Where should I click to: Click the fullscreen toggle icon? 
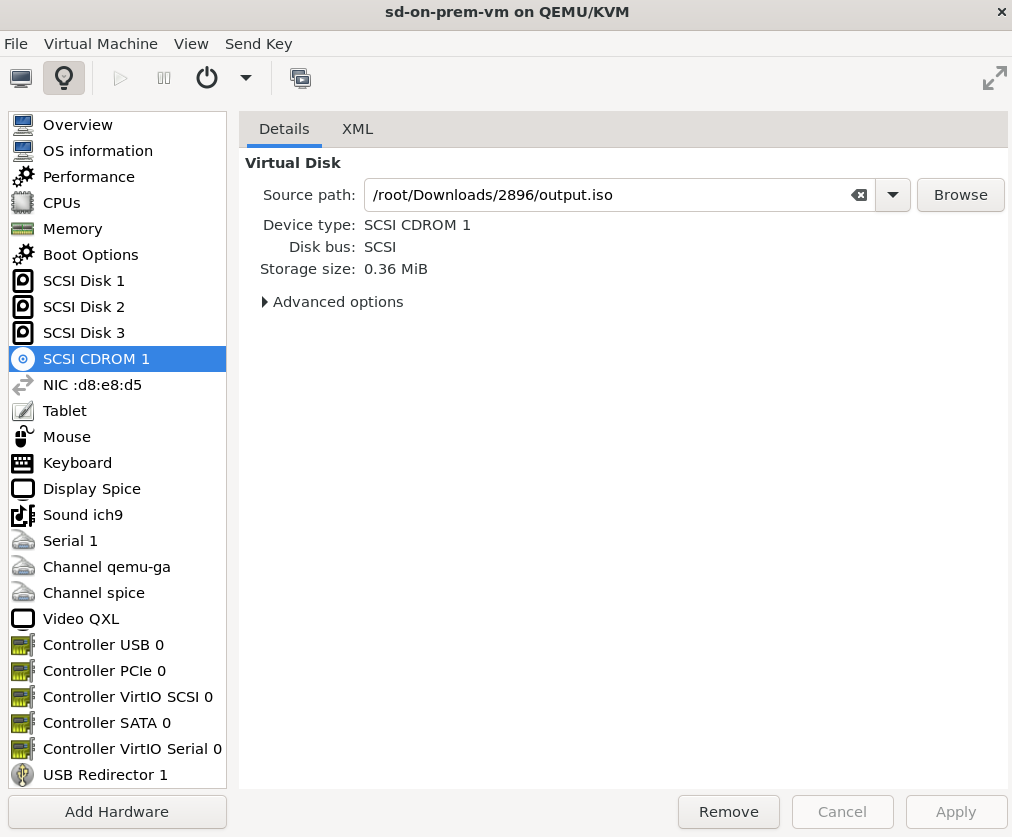point(994,78)
